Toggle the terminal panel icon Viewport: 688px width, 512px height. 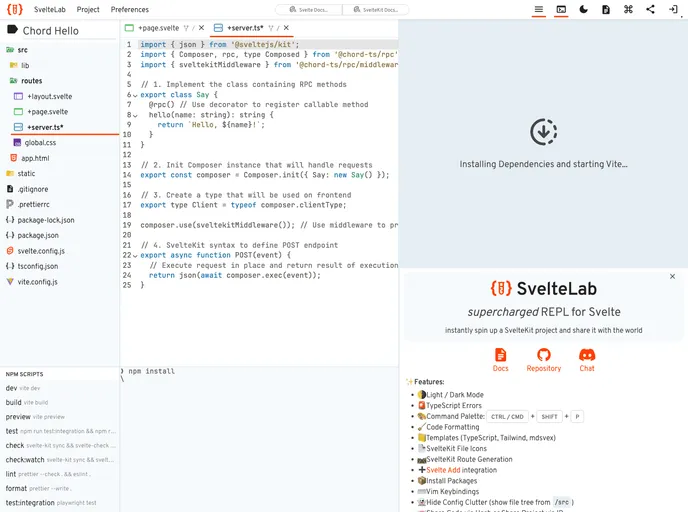561,9
